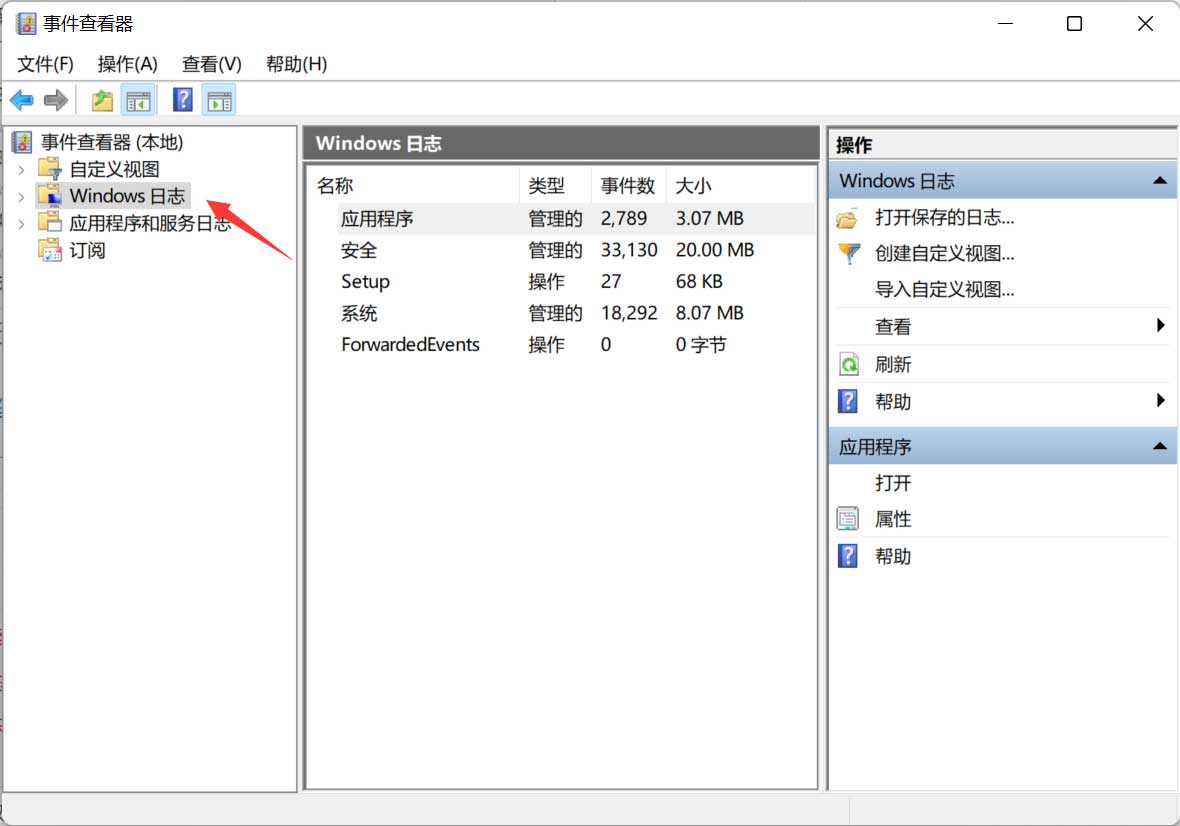This screenshot has width=1180, height=826.
Task: Collapse the Windows 日志 section in the Actions pane
Action: point(1160,180)
